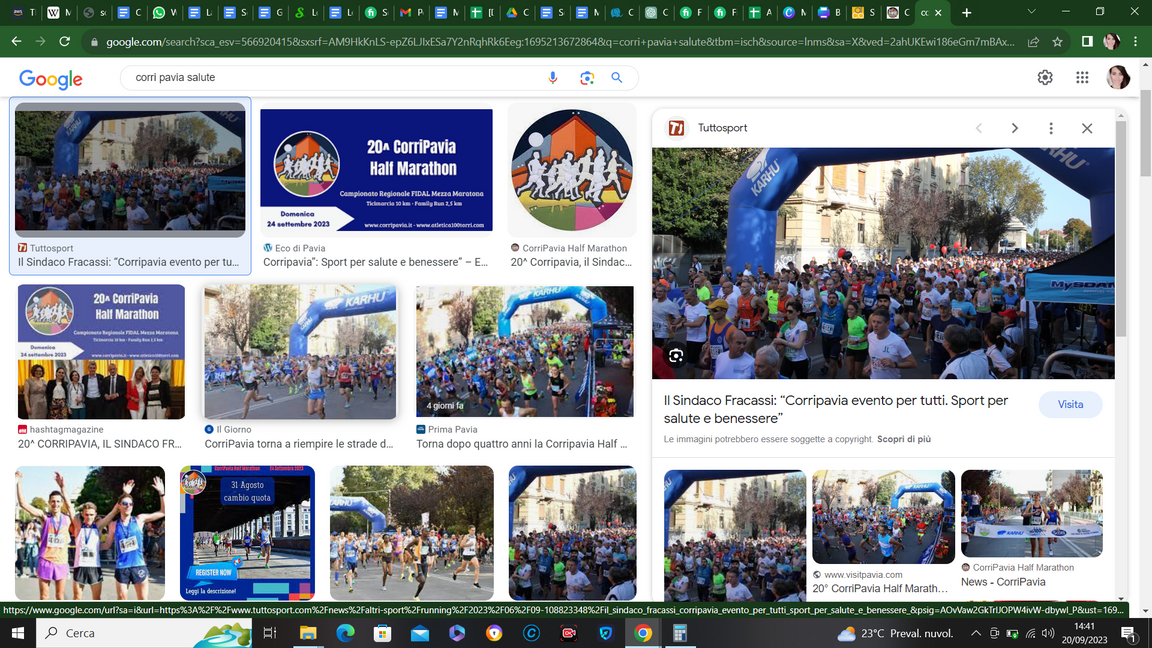This screenshot has width=1152, height=648.
Task: Show next image in preview panel
Action: [1015, 128]
